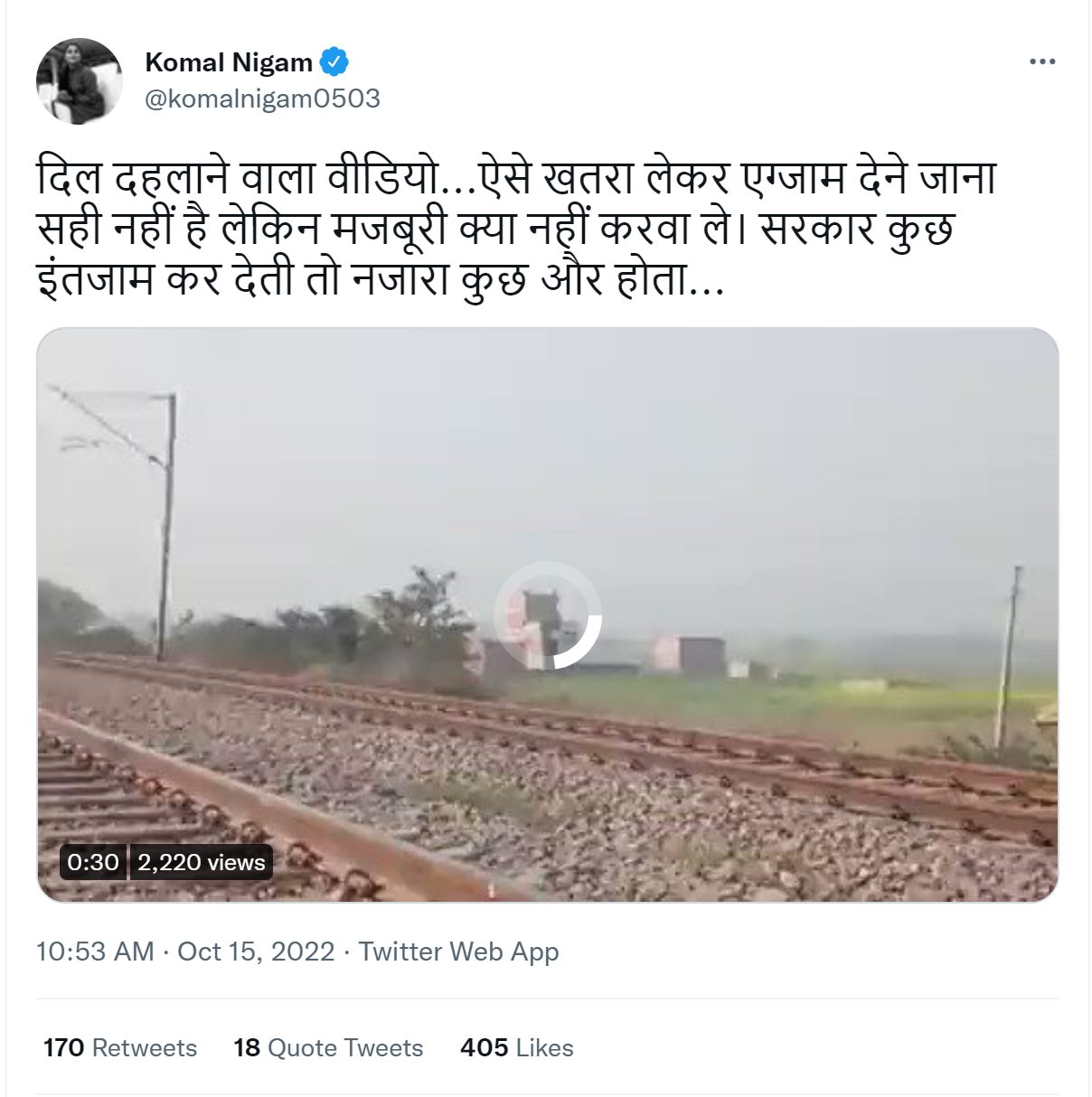
Task: Show the 405 Likes list
Action: point(517,1048)
